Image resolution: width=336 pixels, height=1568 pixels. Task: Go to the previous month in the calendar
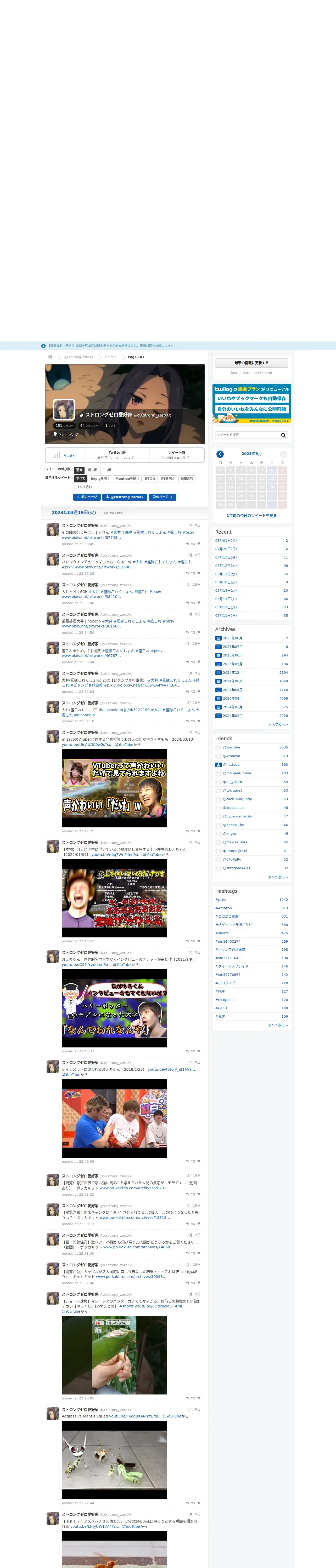pyautogui.click(x=220, y=454)
